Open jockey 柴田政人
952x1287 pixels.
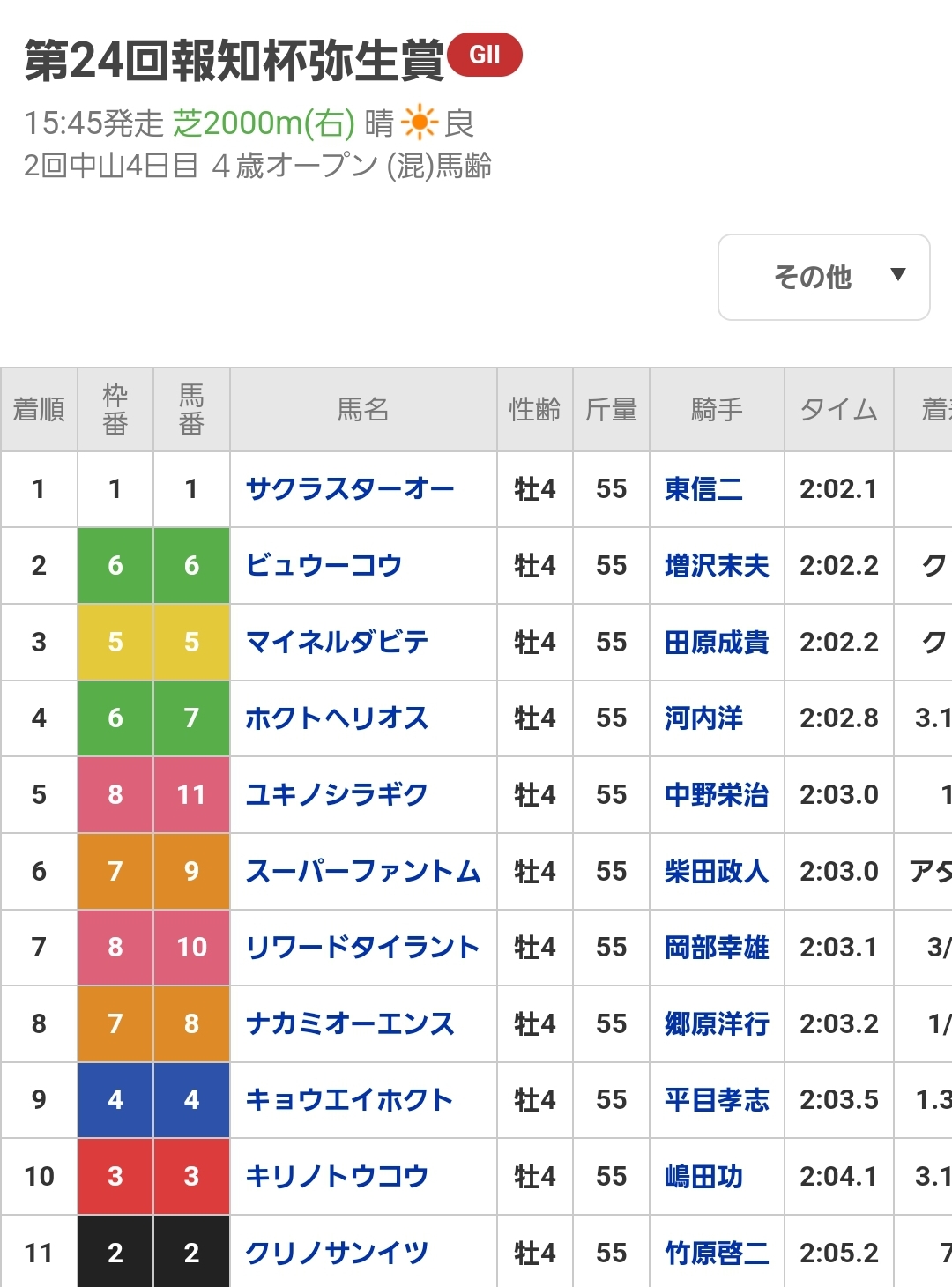pos(717,871)
